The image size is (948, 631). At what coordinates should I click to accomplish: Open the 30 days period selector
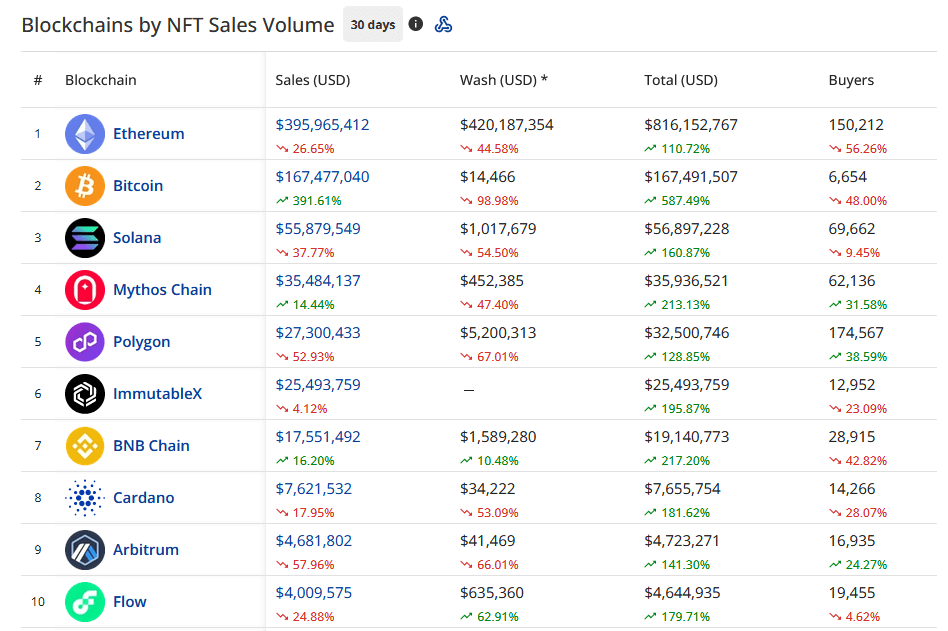pos(372,24)
